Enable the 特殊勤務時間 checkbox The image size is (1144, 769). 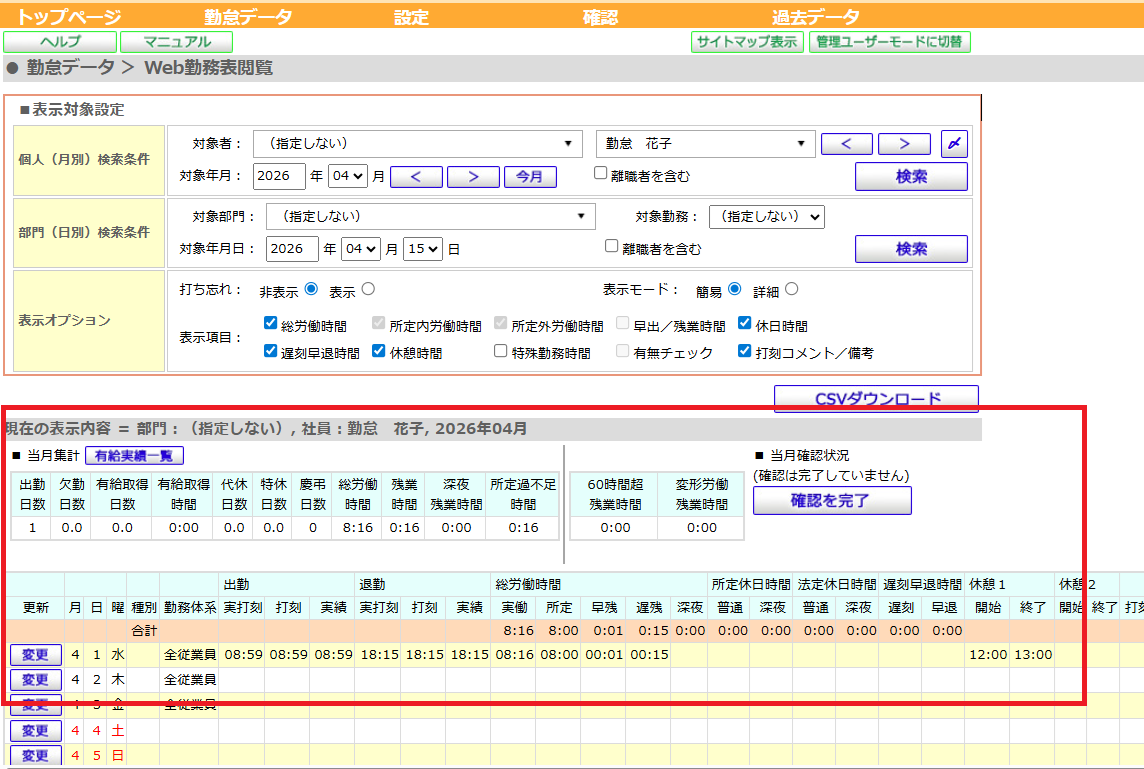[x=501, y=352]
